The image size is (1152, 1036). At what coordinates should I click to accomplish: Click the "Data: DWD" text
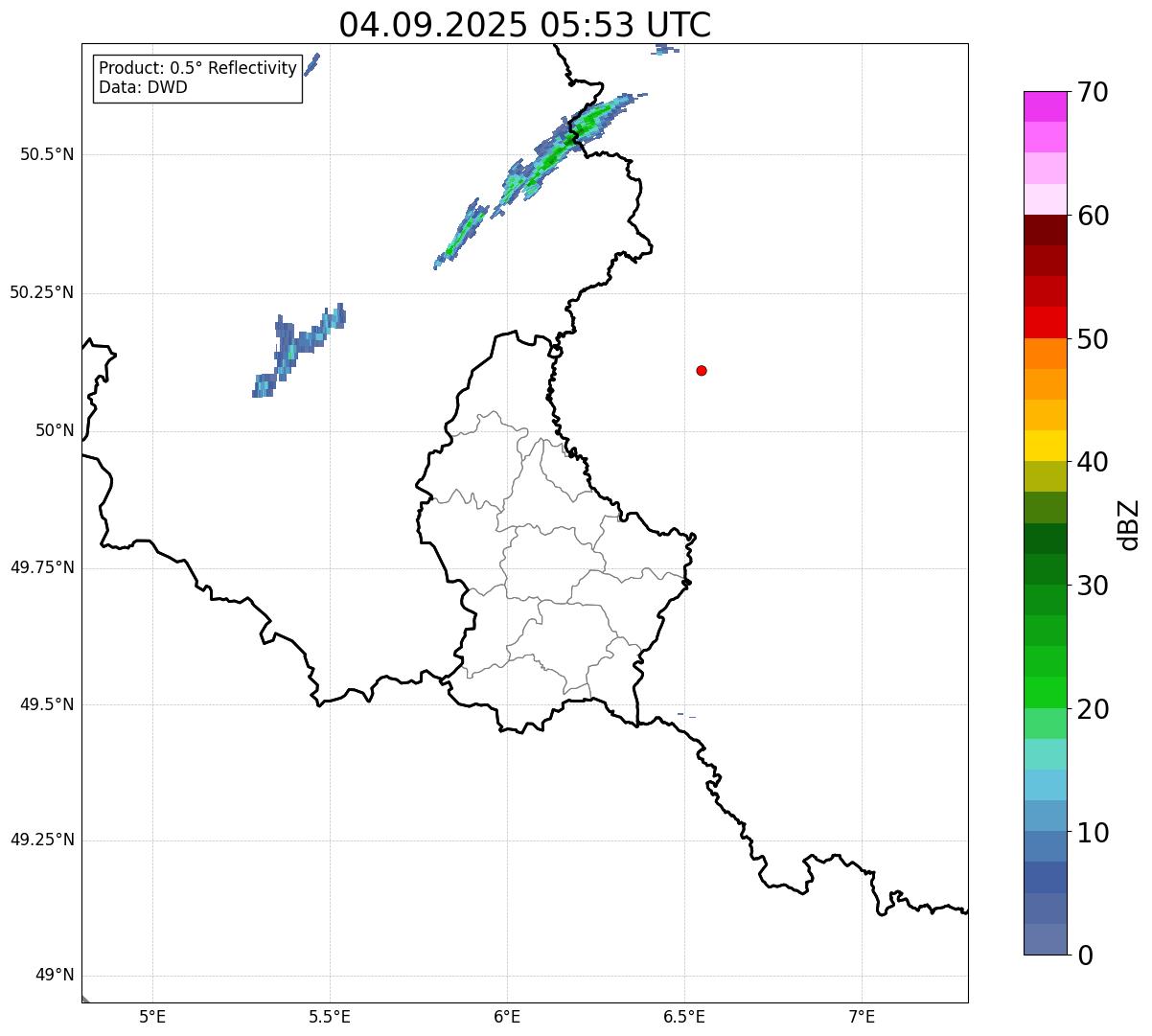[143, 87]
